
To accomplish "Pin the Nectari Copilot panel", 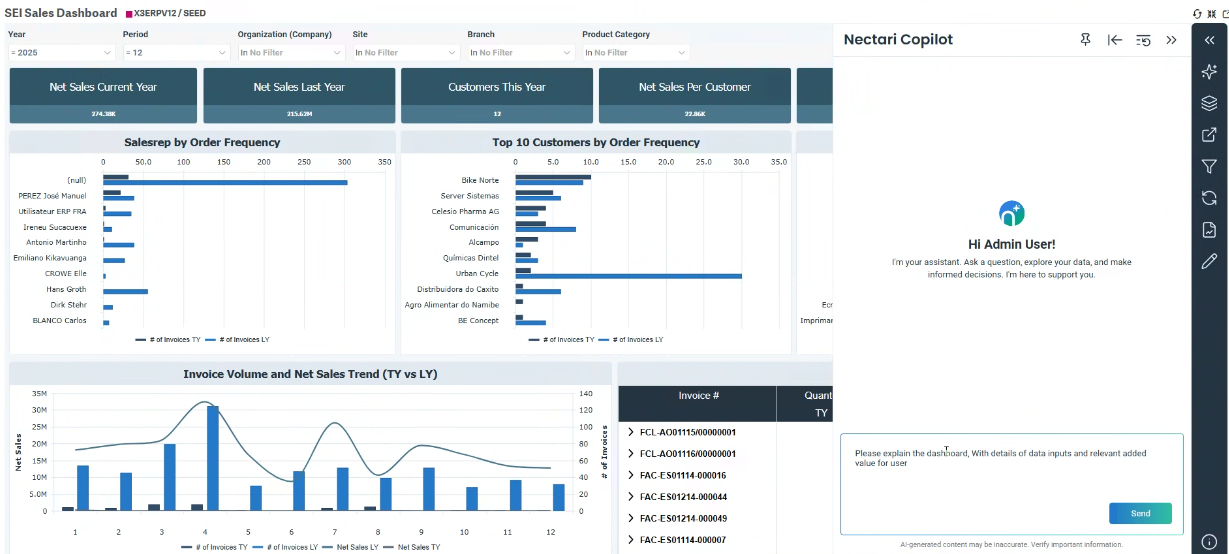I will click(x=1086, y=40).
